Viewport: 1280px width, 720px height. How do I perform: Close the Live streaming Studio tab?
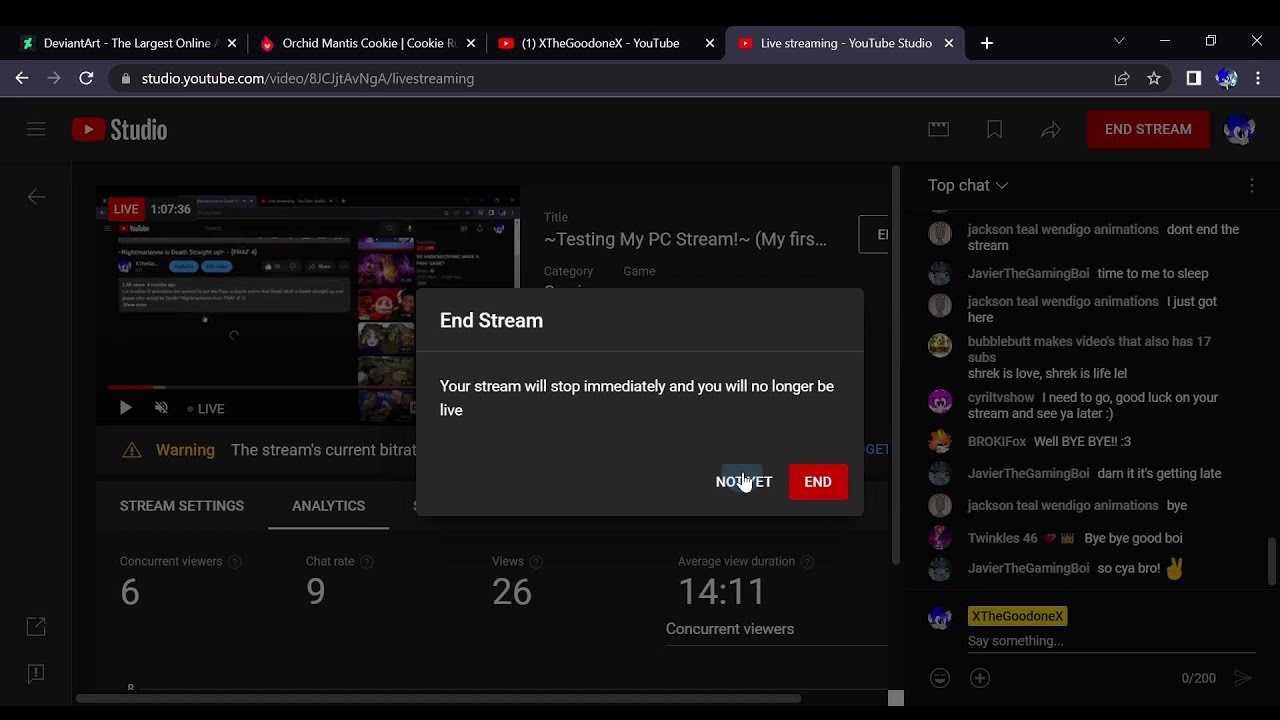tap(949, 43)
